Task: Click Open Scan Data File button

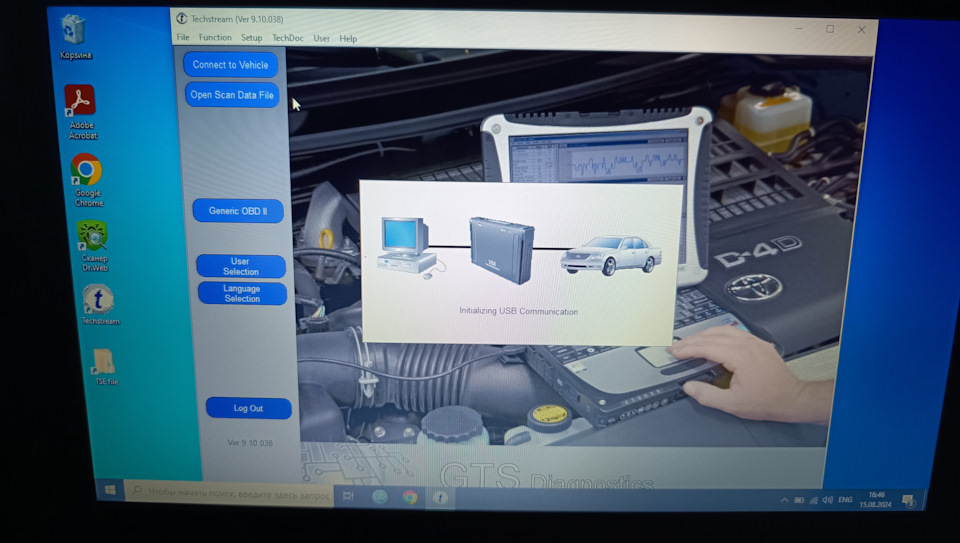Action: (231, 95)
